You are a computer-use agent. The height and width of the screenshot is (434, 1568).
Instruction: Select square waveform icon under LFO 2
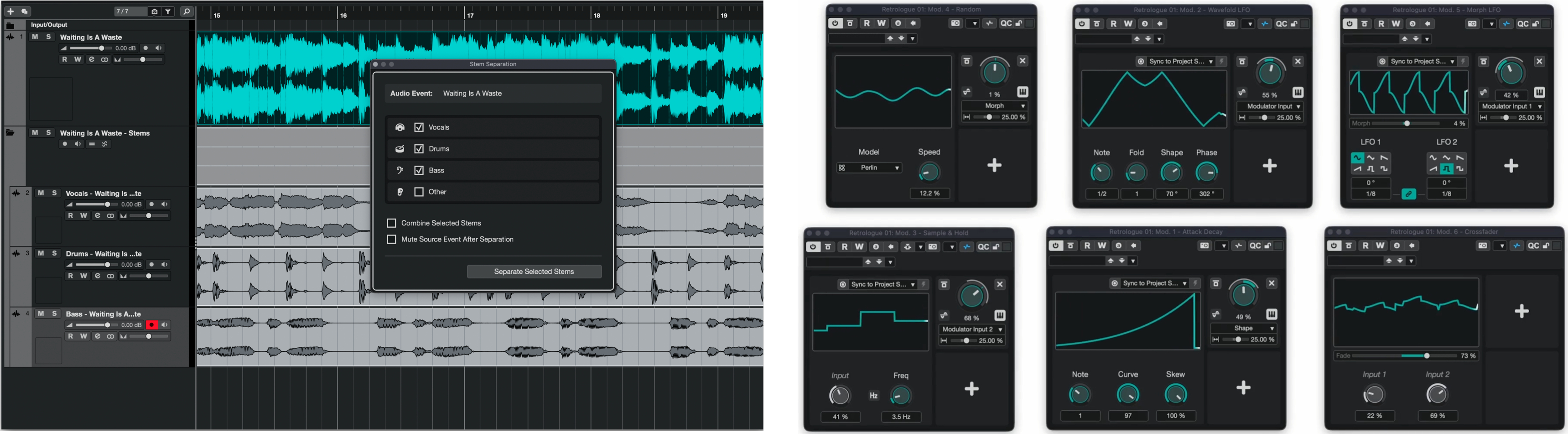coord(1446,169)
